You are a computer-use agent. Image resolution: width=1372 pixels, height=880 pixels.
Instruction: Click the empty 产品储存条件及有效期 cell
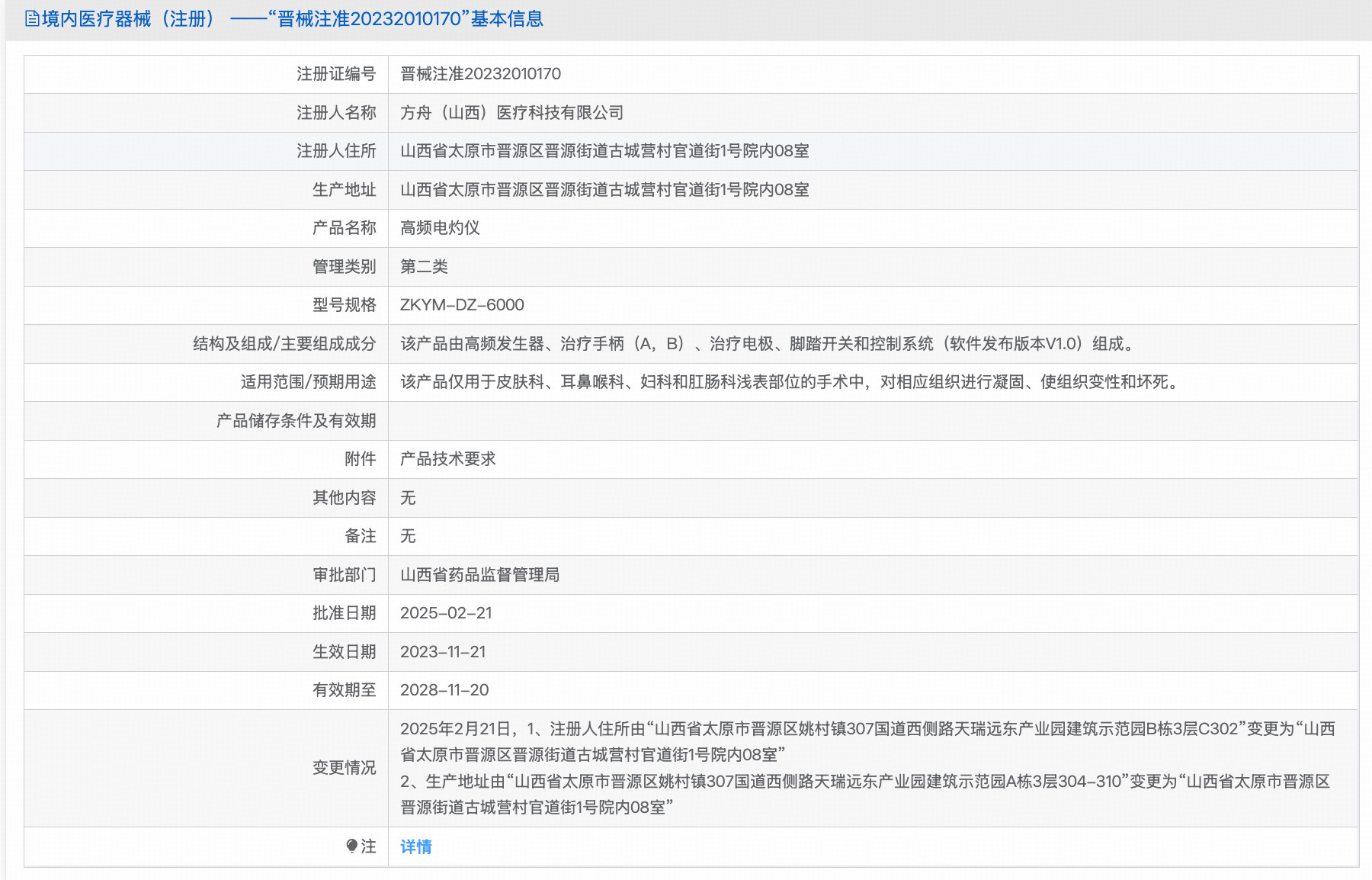point(686,421)
